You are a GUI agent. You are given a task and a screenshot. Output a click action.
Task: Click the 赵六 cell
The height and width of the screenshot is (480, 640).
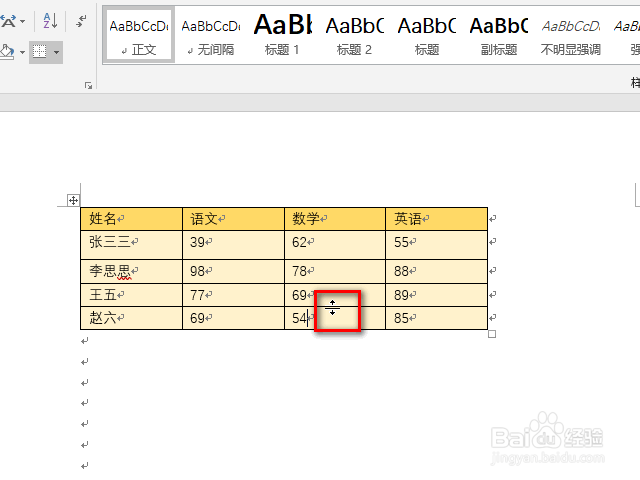[131, 318]
